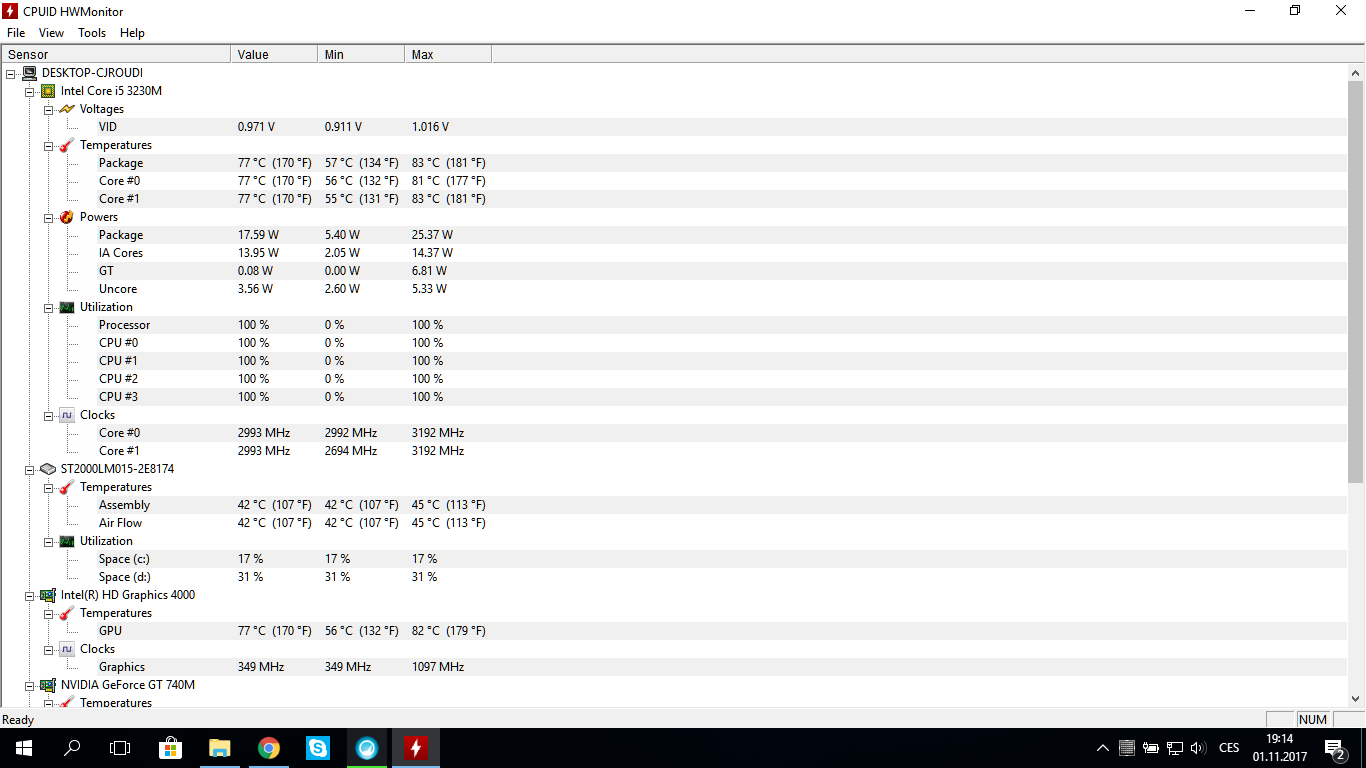The image size is (1366, 768).
Task: Click the CPU Clocks waveform icon
Action: [x=67, y=415]
